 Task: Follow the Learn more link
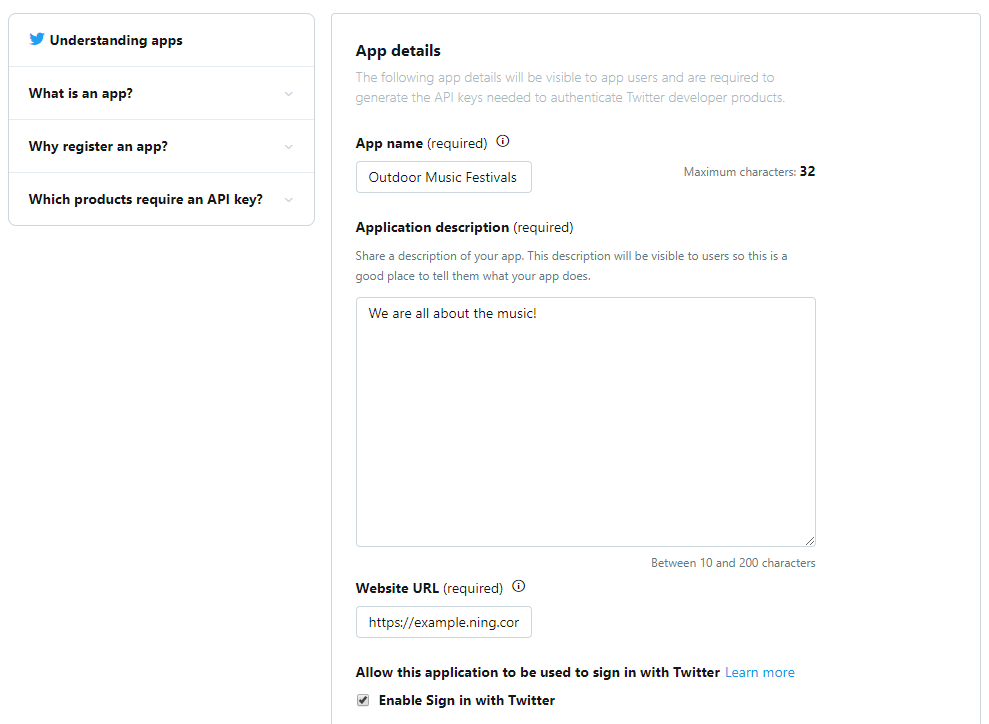pyautogui.click(x=759, y=672)
